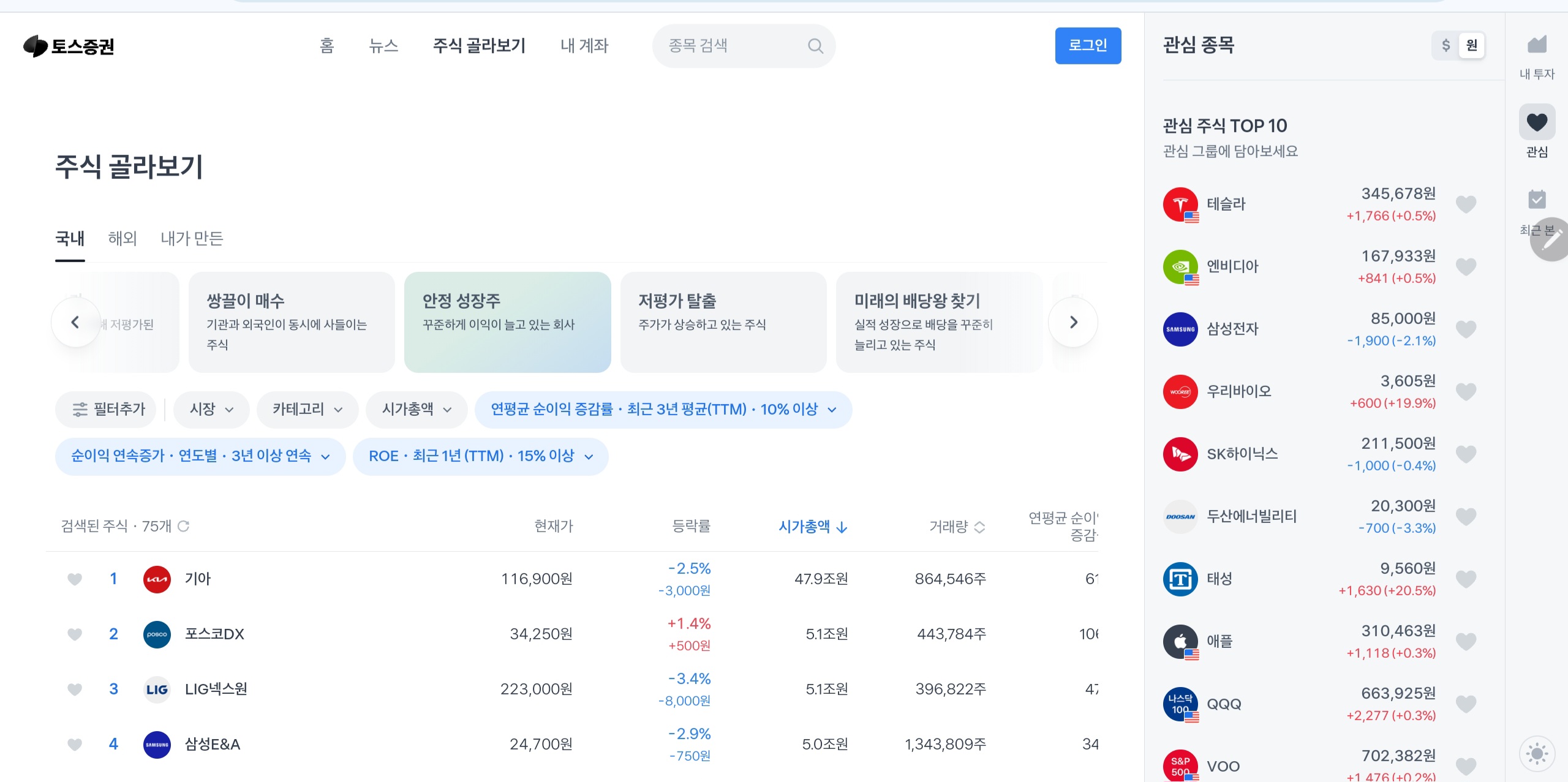Open 주식 골라보기 in navigation
Image resolution: width=1568 pixels, height=782 pixels.
point(479,46)
